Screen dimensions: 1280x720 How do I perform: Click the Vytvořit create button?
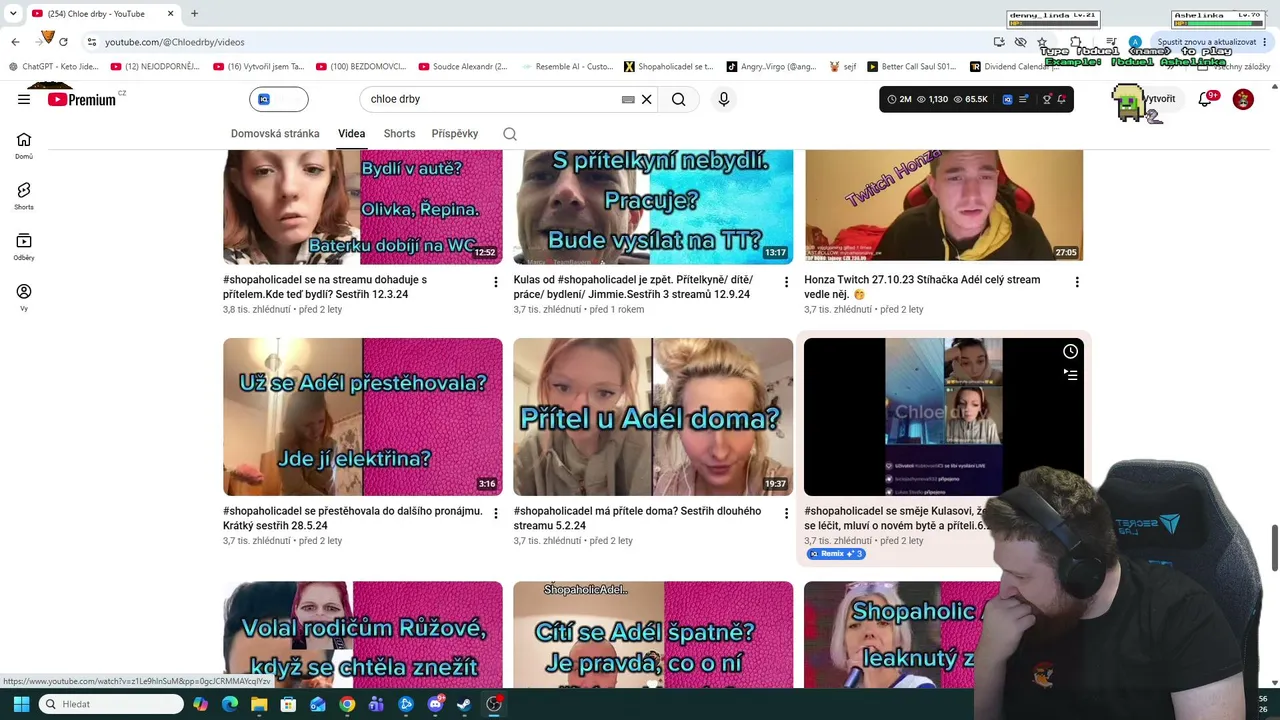click(1160, 99)
